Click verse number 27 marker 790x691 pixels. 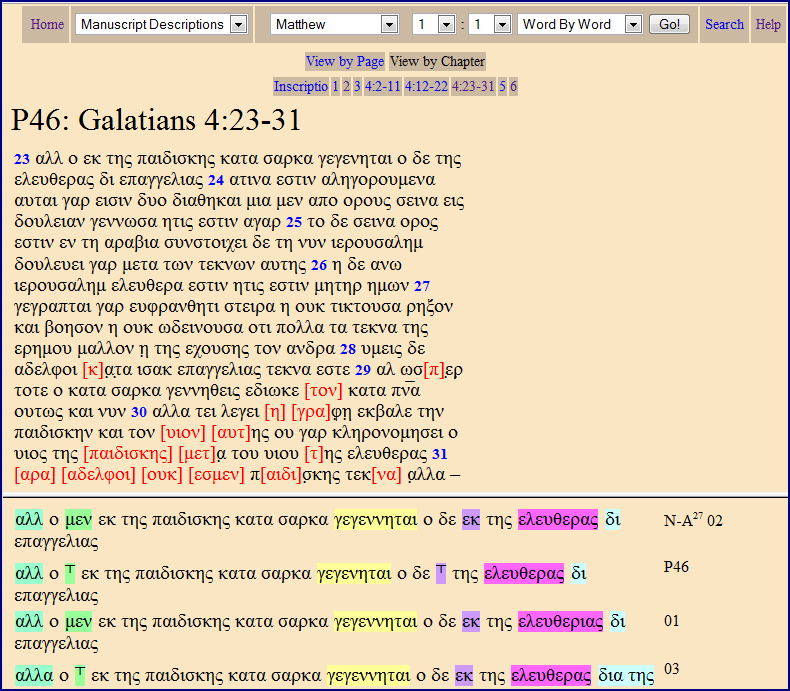[x=422, y=286]
